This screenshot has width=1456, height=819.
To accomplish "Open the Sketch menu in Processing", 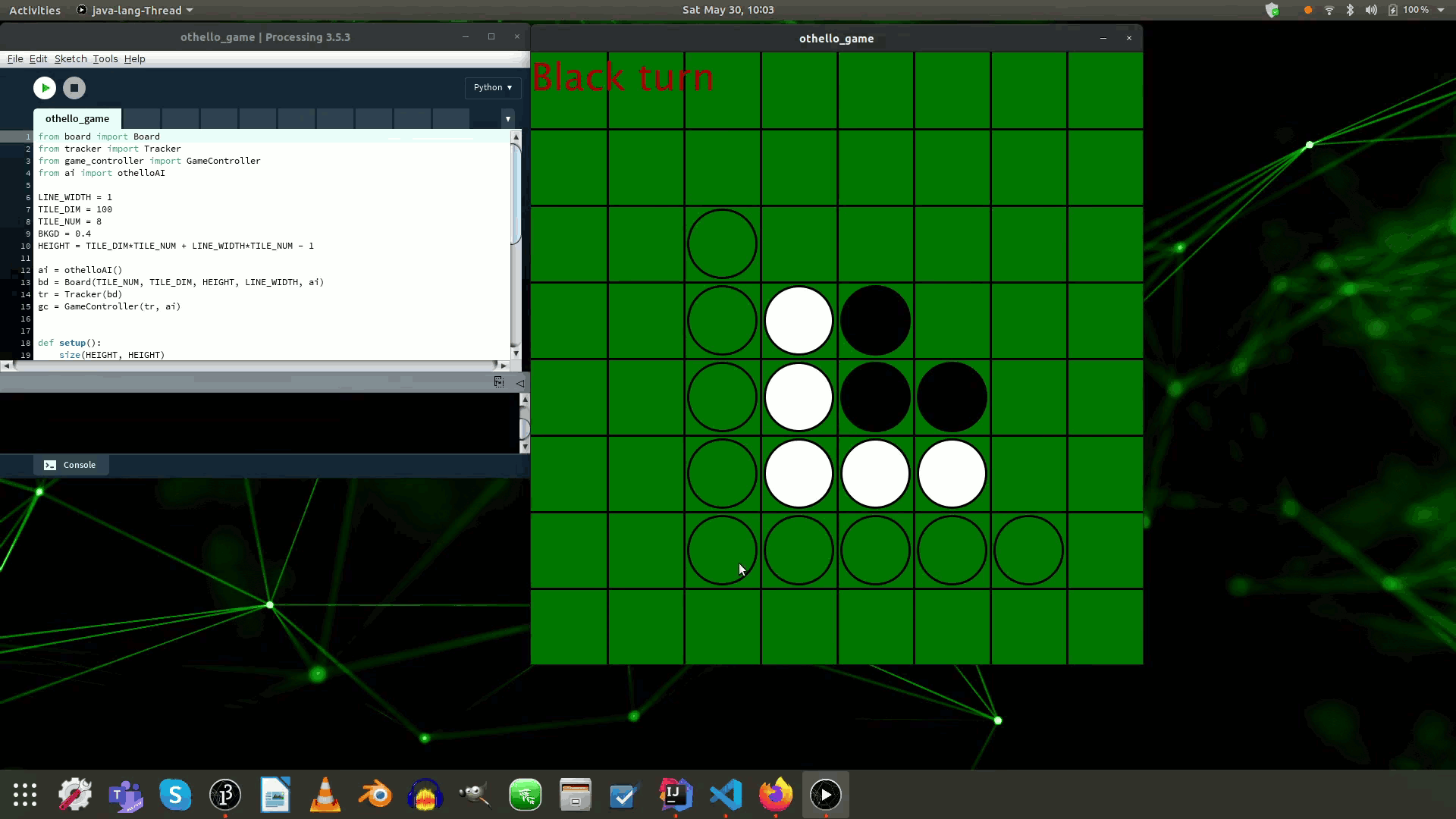I will click(x=69, y=58).
